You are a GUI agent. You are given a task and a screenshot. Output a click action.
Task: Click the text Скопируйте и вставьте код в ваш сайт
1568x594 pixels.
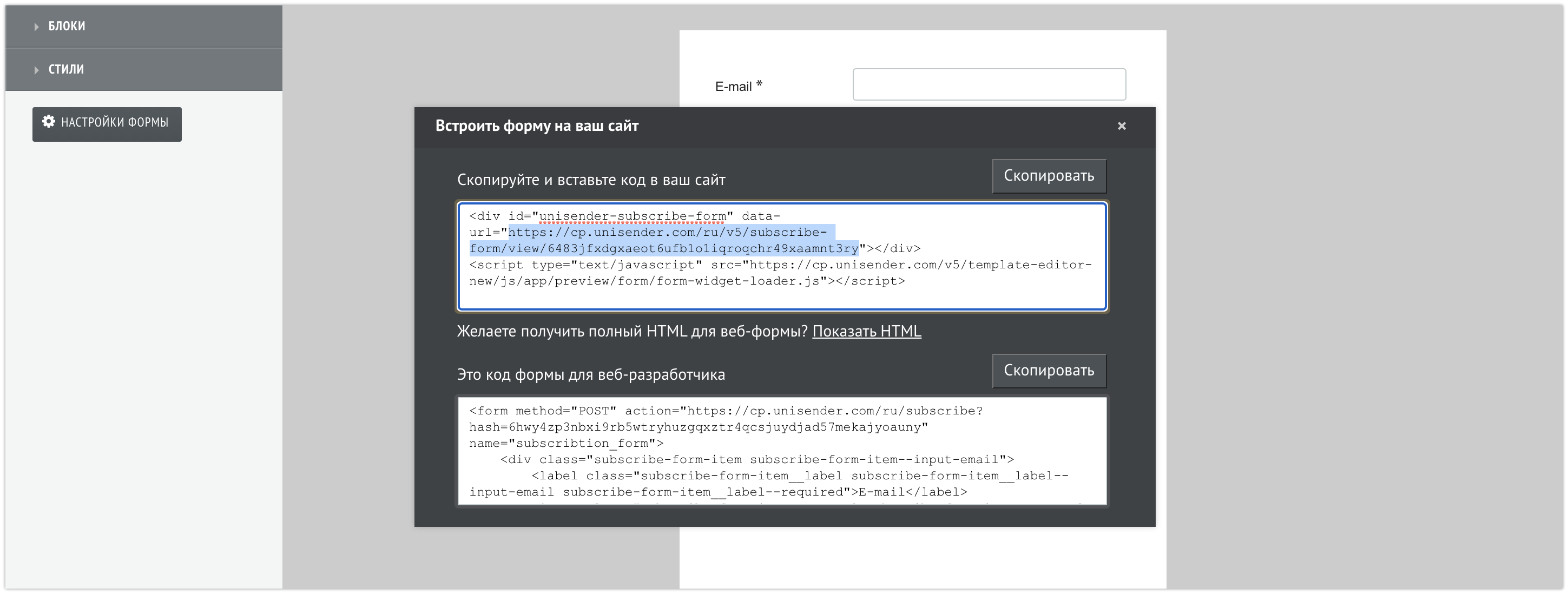[x=591, y=180]
